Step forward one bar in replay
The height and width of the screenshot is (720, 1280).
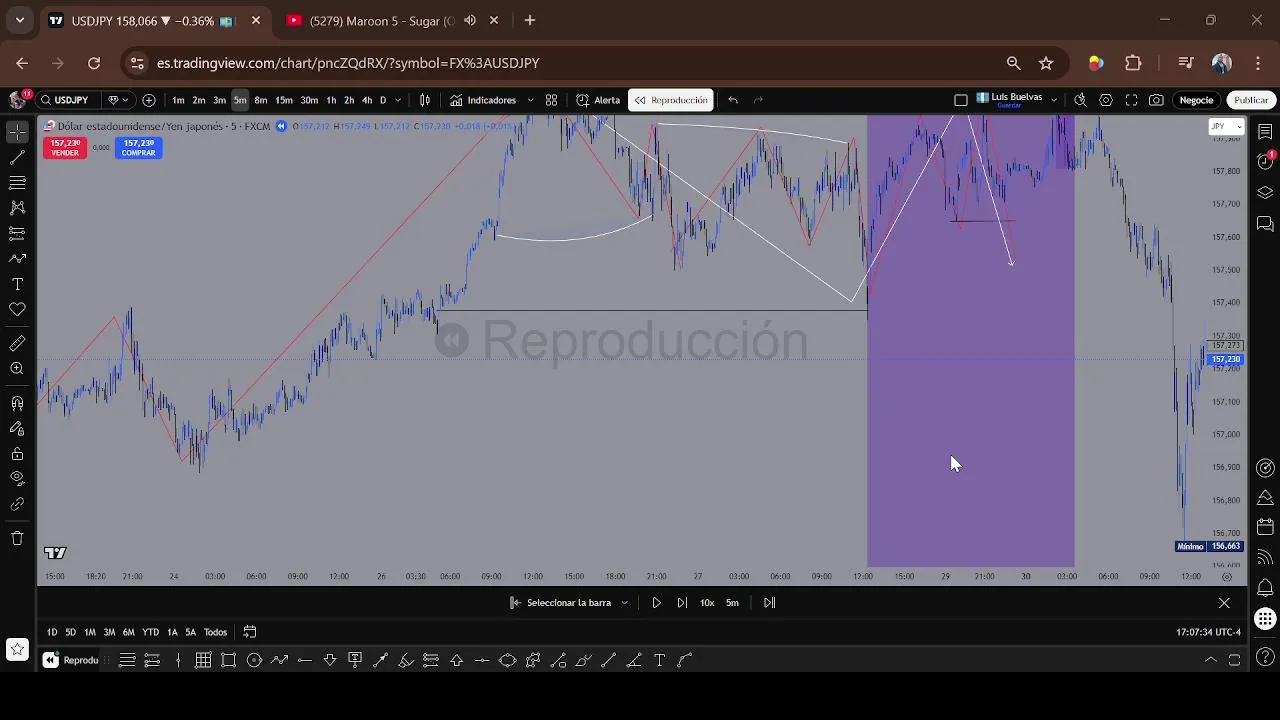coord(682,603)
